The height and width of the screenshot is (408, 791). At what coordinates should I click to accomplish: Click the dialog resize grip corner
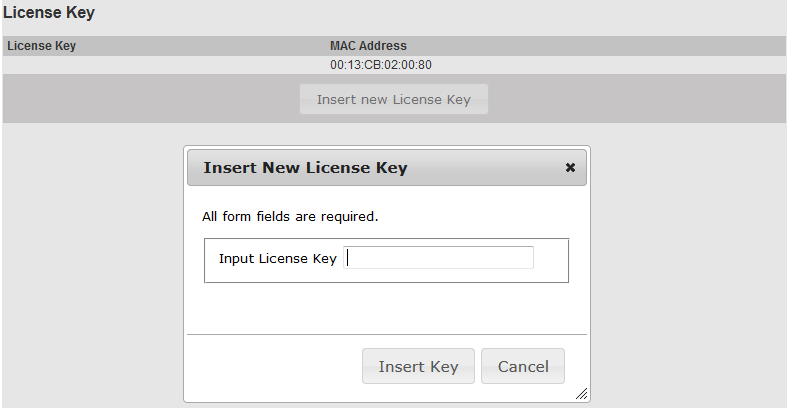point(581,394)
